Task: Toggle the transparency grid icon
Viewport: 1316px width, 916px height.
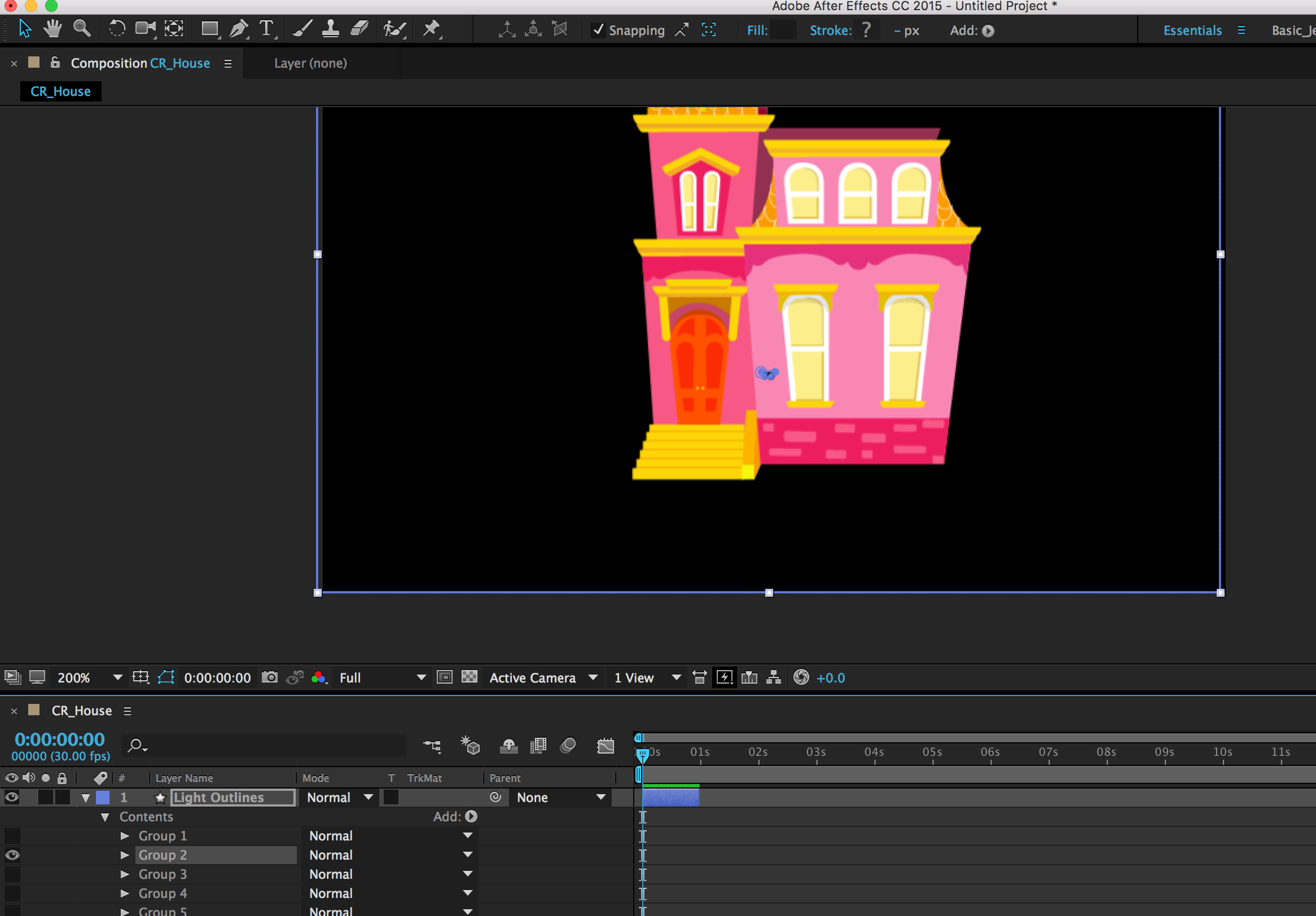Action: click(470, 677)
